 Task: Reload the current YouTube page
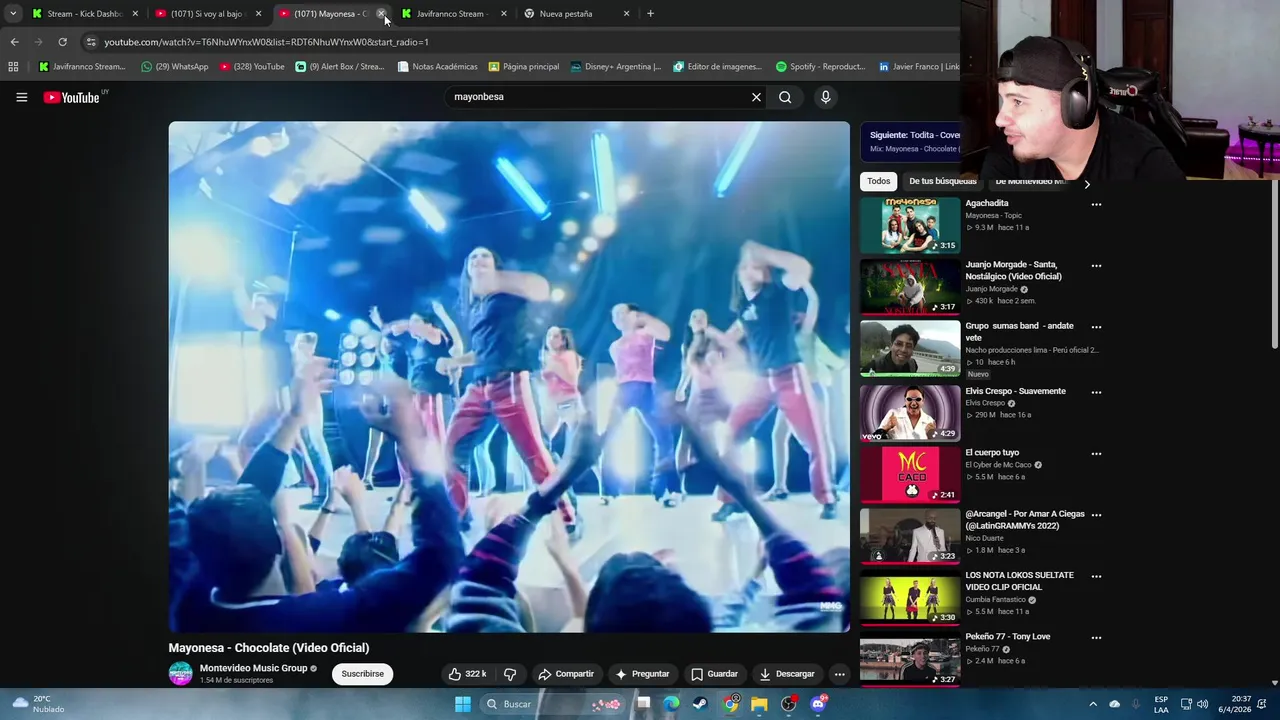coord(62,42)
